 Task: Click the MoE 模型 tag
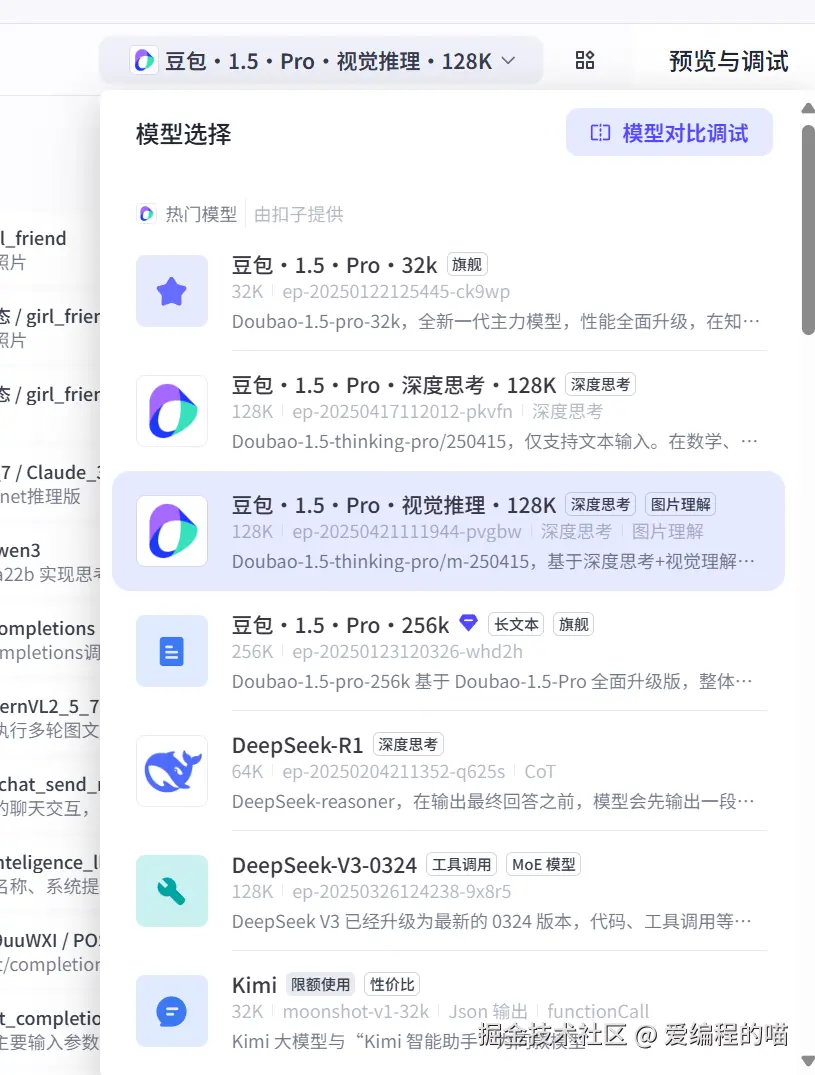pos(544,864)
